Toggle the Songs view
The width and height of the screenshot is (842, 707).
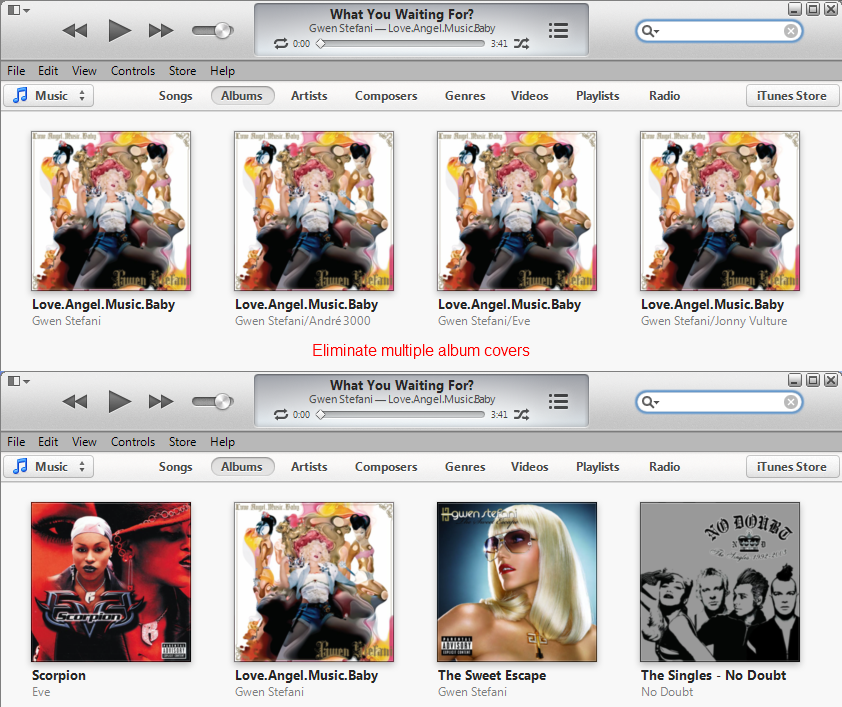pyautogui.click(x=175, y=96)
